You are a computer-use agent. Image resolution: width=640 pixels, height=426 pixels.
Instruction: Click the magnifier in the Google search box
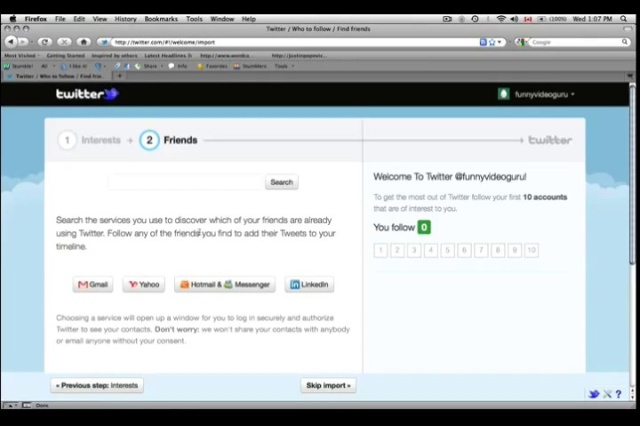624,42
